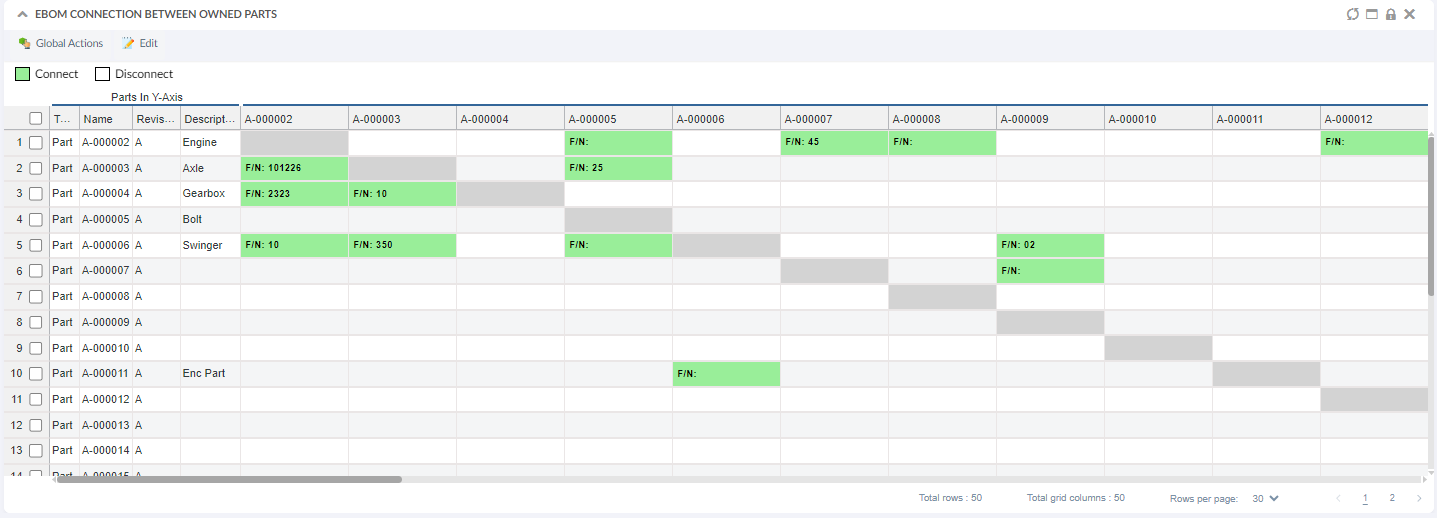1437x518 pixels.
Task: Click the maximize panel window icon
Action: 1372,15
